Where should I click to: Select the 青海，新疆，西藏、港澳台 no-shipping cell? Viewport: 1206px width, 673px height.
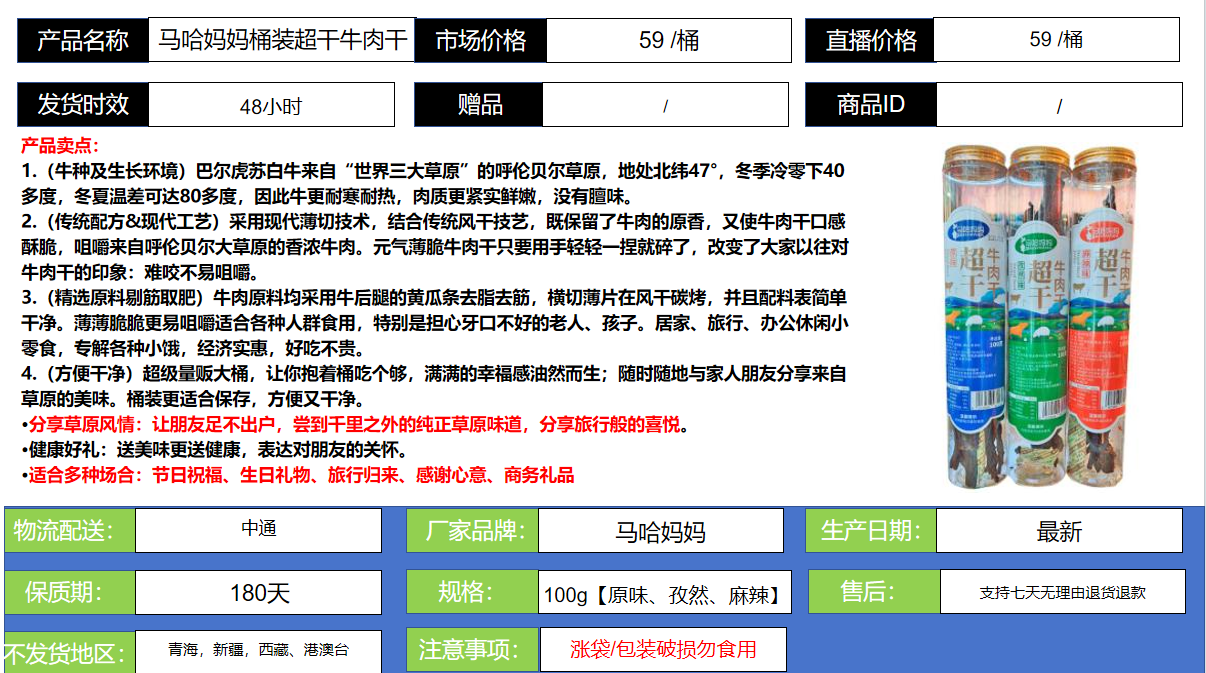(x=258, y=651)
